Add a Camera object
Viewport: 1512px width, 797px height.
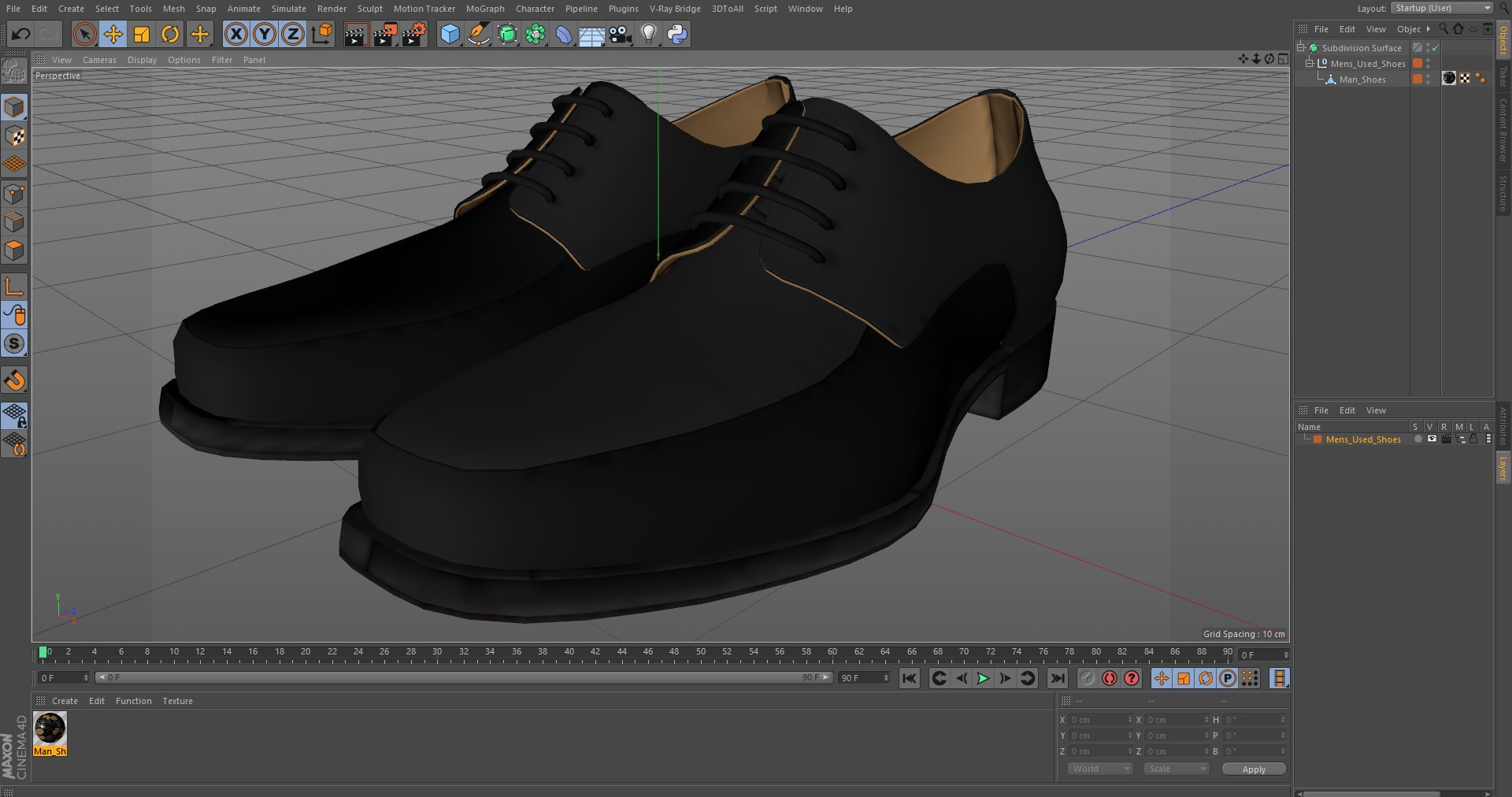point(621,34)
